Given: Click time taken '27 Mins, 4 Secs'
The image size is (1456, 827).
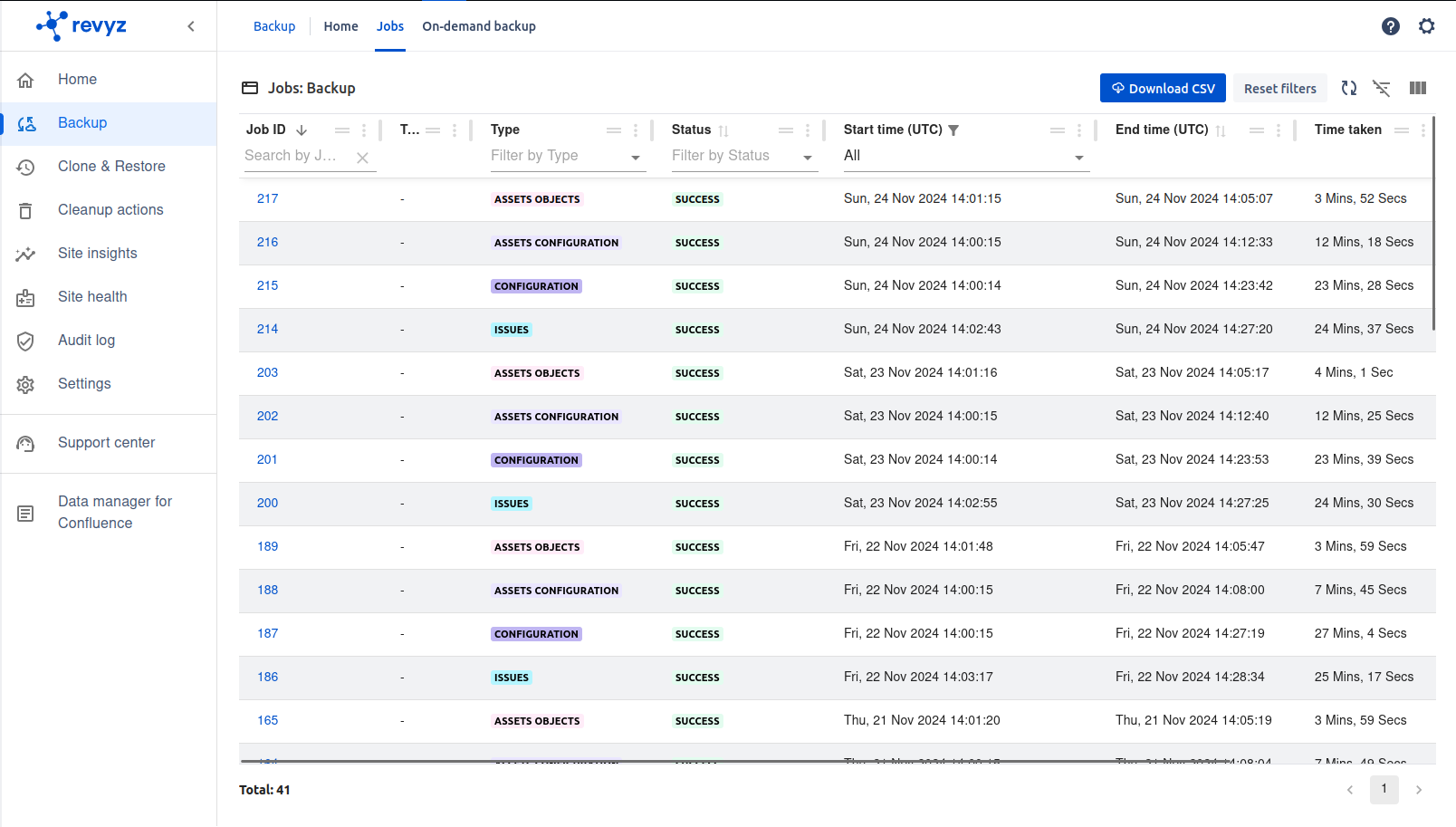Looking at the screenshot, I should click(1361, 633).
